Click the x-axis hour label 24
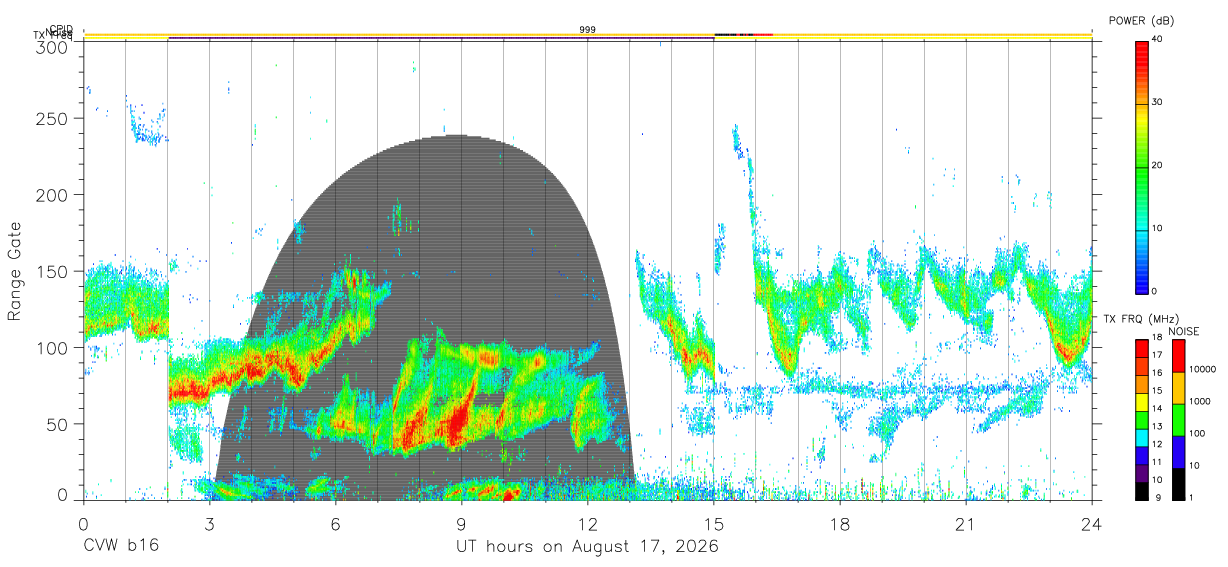Viewport: 1228px width, 567px height. 1092,524
